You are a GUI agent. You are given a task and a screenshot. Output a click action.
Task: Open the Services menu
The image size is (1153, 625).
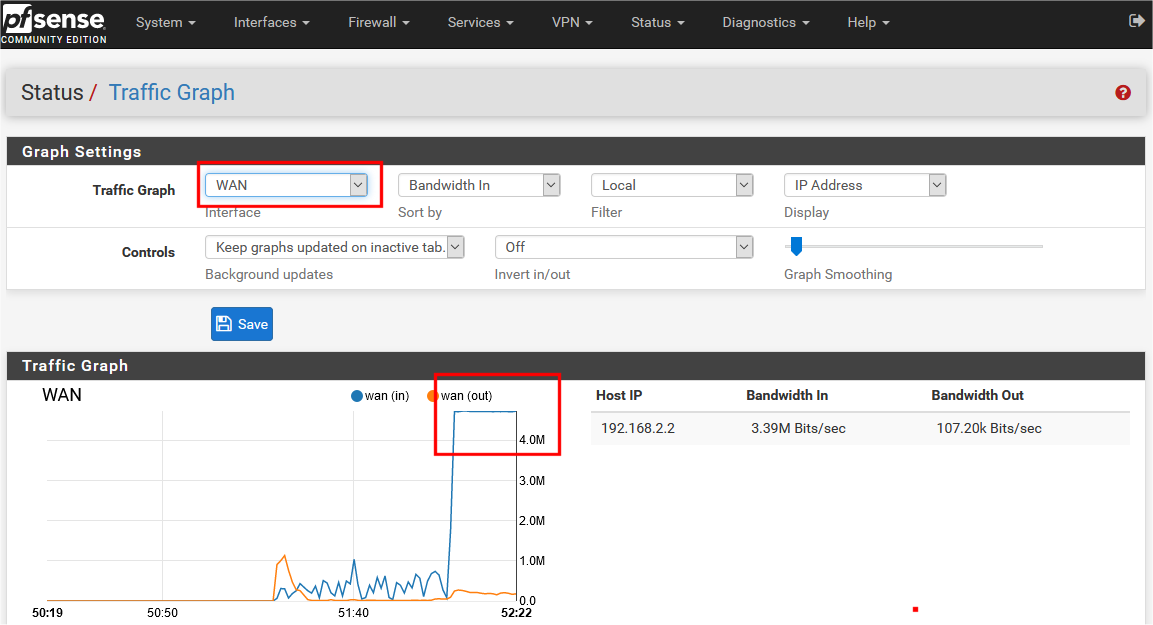coord(480,23)
